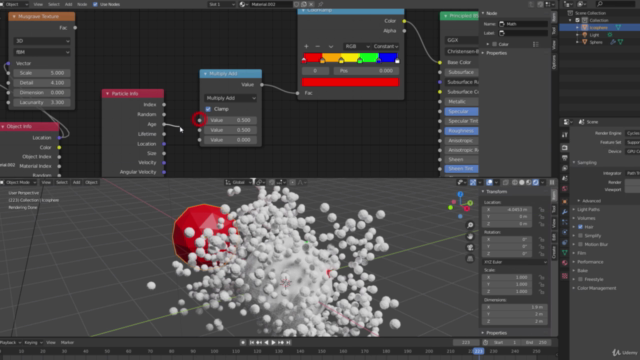640x360 pixels.
Task: Enable the Motion Blur checkbox
Action: (x=580, y=244)
